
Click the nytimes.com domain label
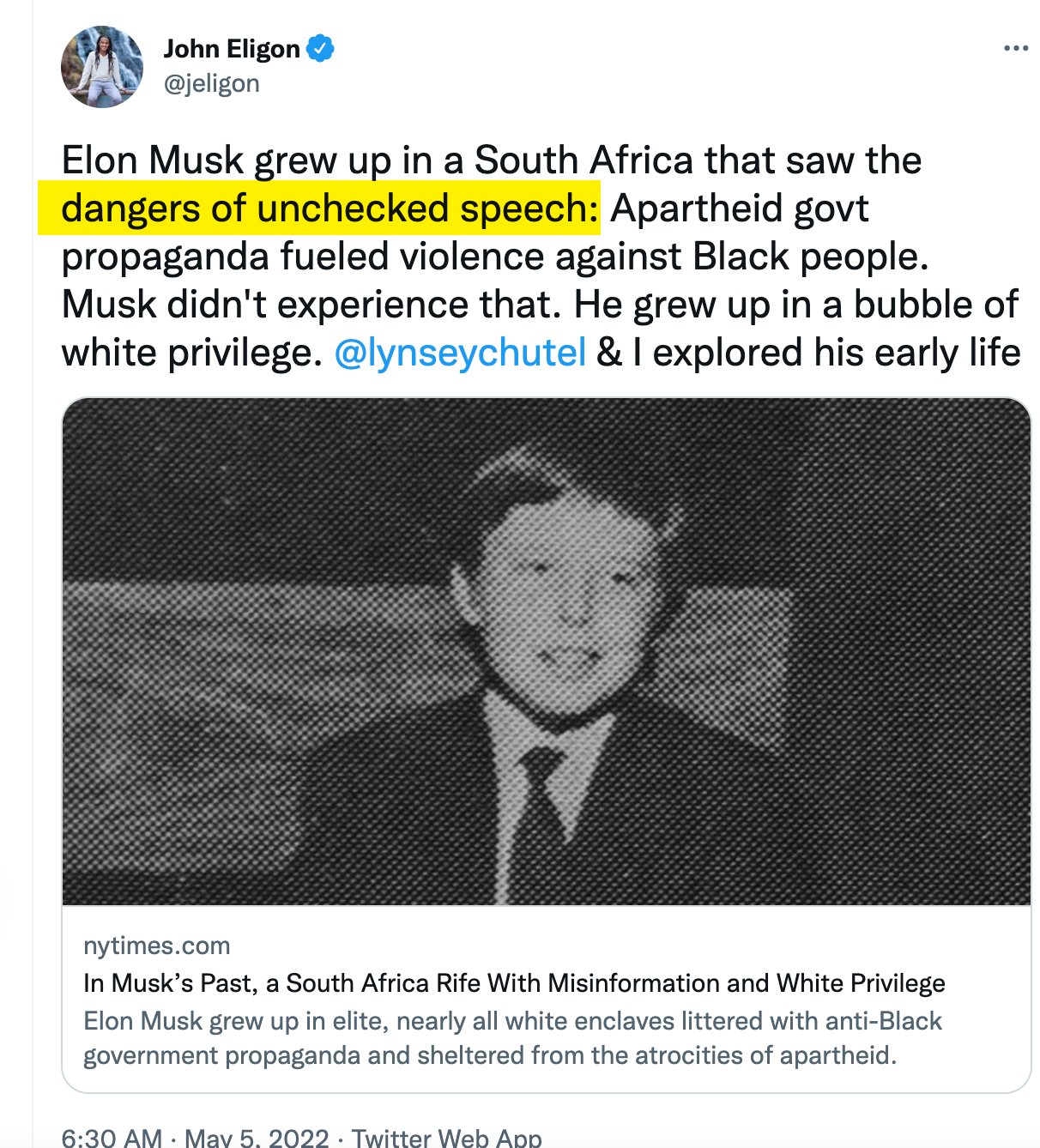[x=157, y=946]
